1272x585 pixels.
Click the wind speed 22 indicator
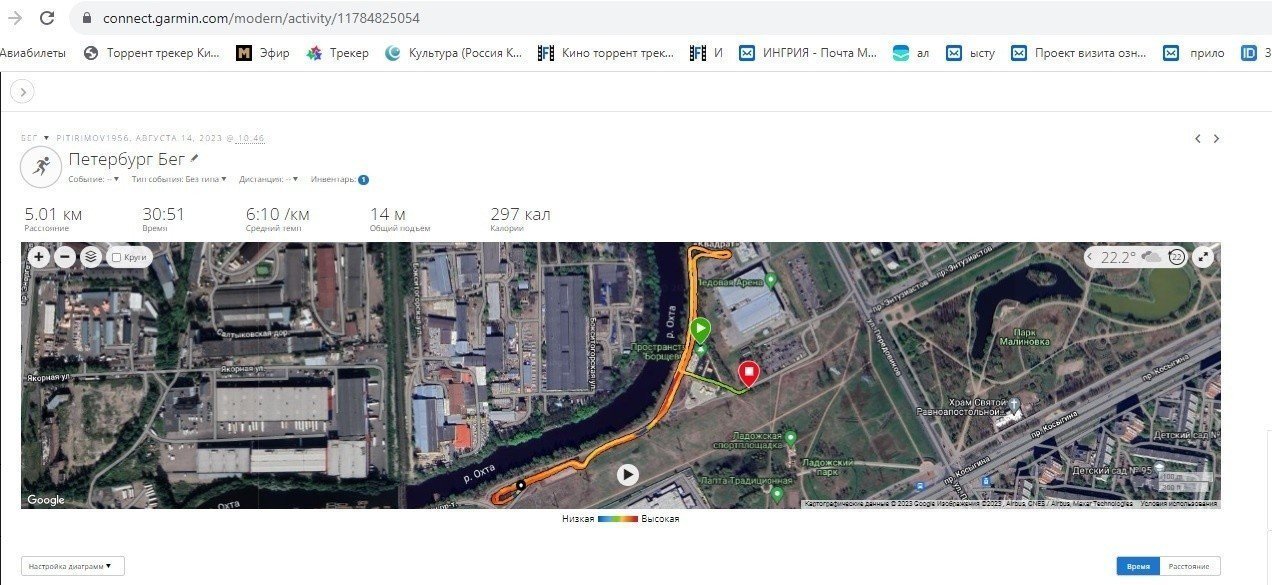(1177, 257)
